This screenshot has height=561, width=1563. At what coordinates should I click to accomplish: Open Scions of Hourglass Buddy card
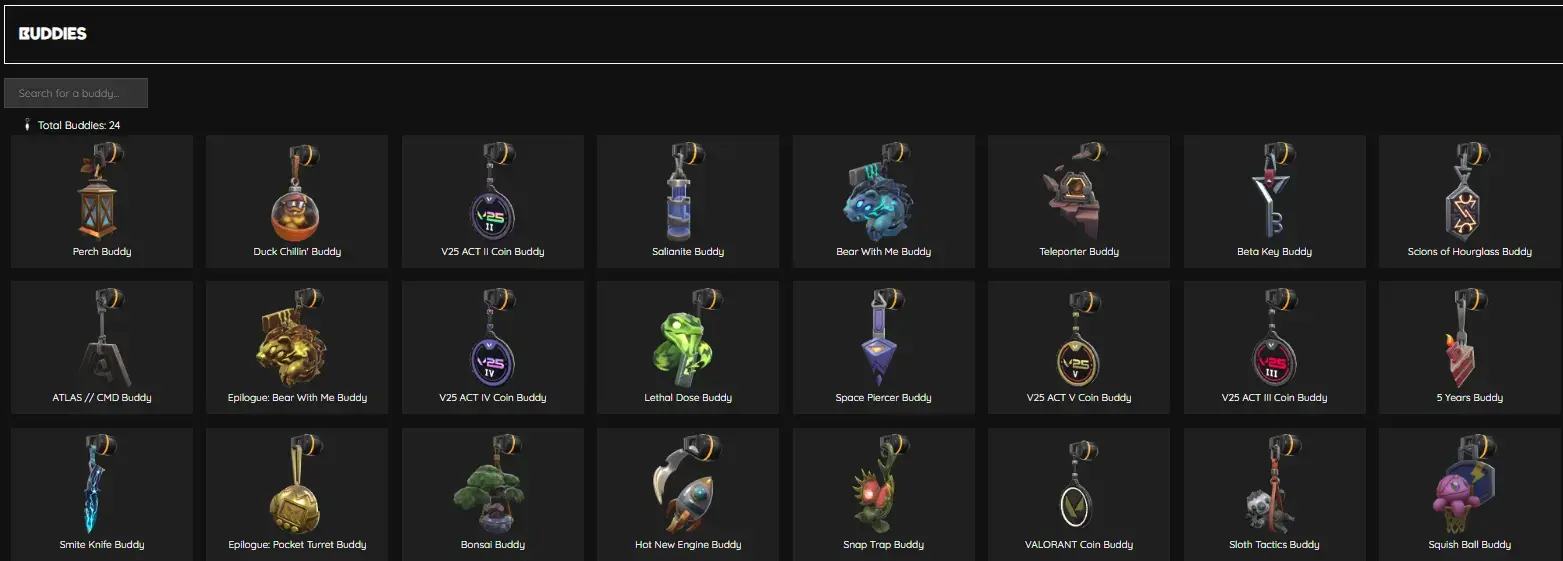1470,202
